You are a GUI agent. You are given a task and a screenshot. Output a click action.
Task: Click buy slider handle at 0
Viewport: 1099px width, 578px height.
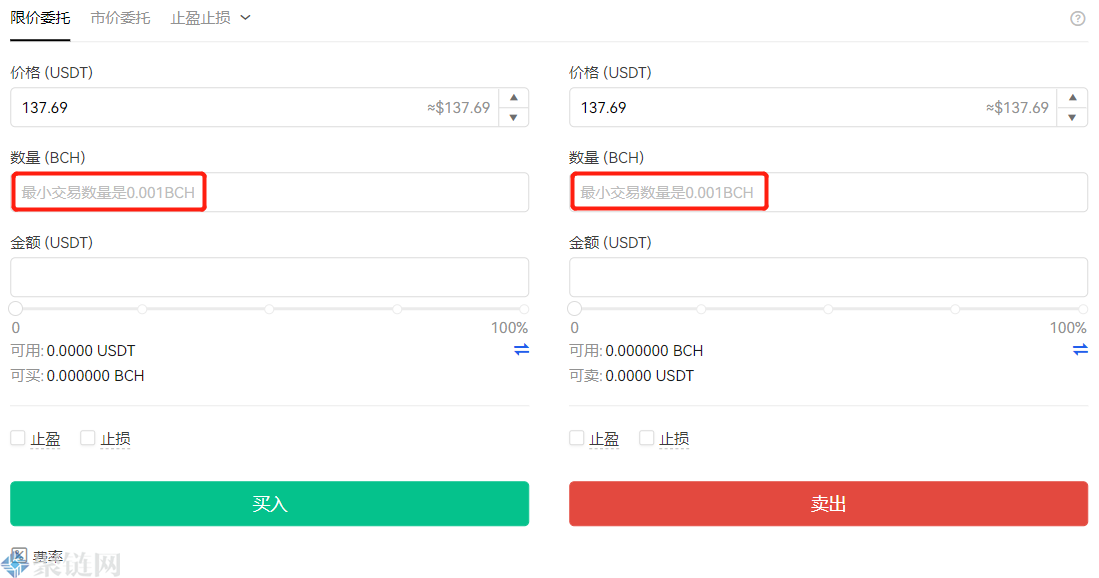point(16,308)
